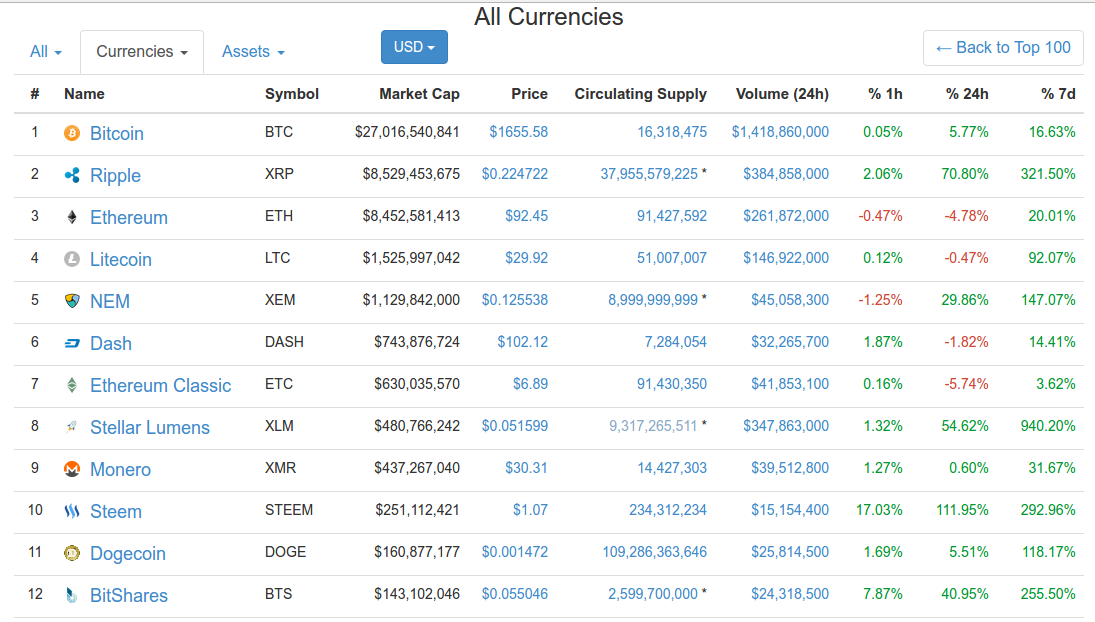Click the Dogecoin logo icon
Image resolution: width=1095 pixels, height=622 pixels.
coord(72,553)
